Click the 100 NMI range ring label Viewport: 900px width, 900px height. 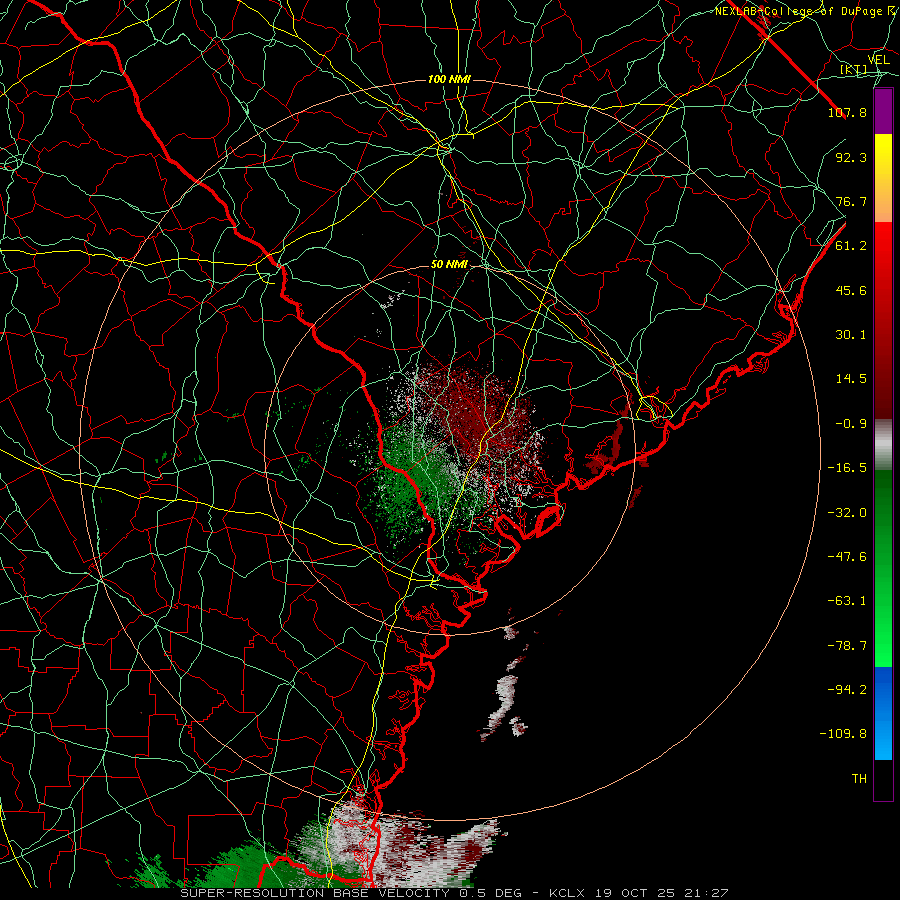pos(449,79)
